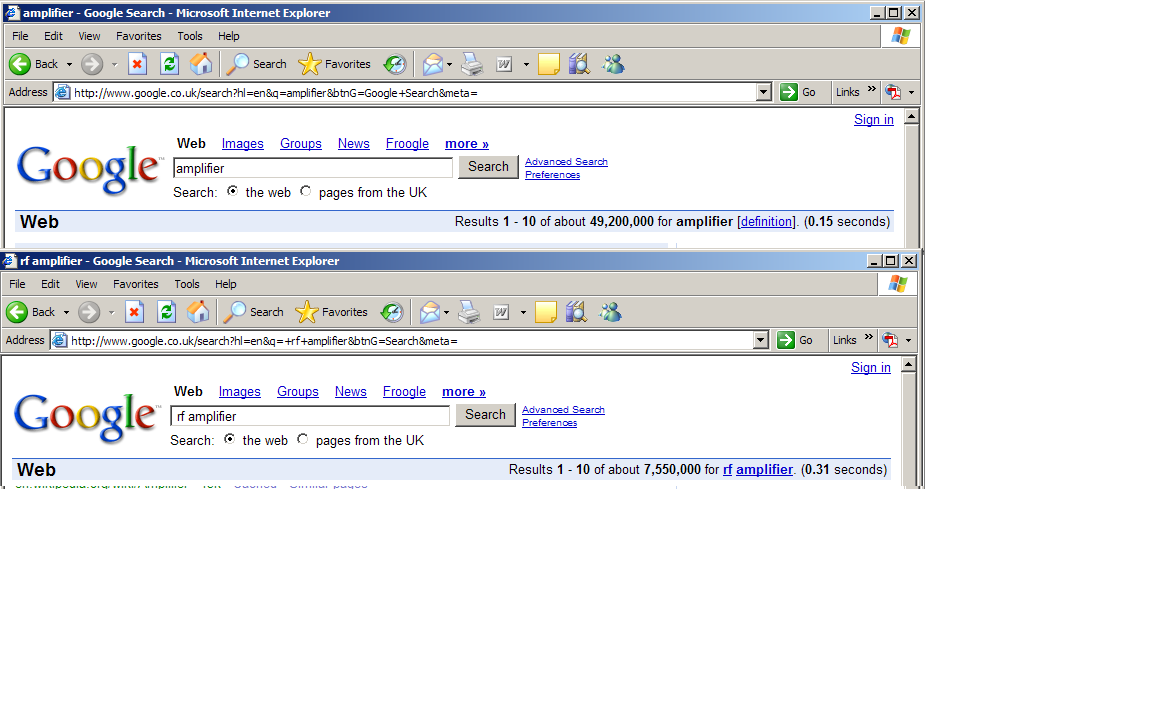1164x709 pixels.
Task: Click Back arrow in rf amplifier window
Action: click(x=17, y=313)
